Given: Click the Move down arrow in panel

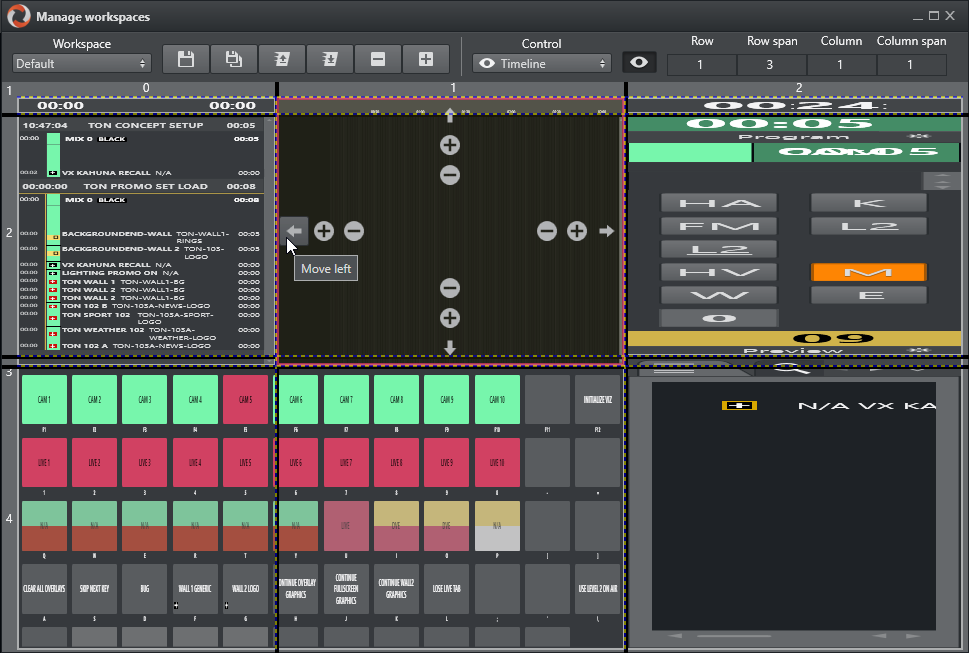Looking at the screenshot, I should coord(450,348).
